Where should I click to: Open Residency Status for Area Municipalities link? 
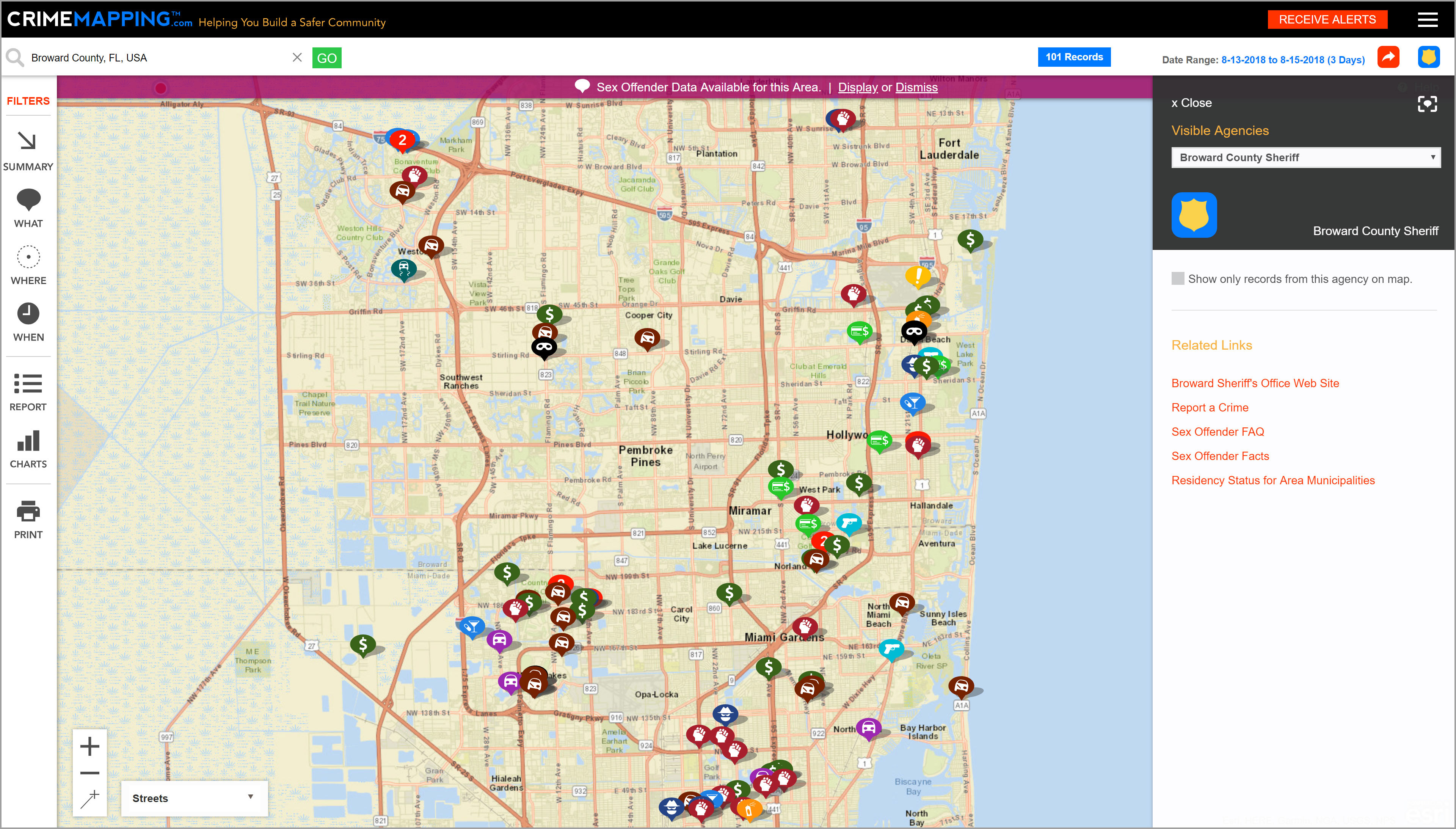pyautogui.click(x=1273, y=480)
